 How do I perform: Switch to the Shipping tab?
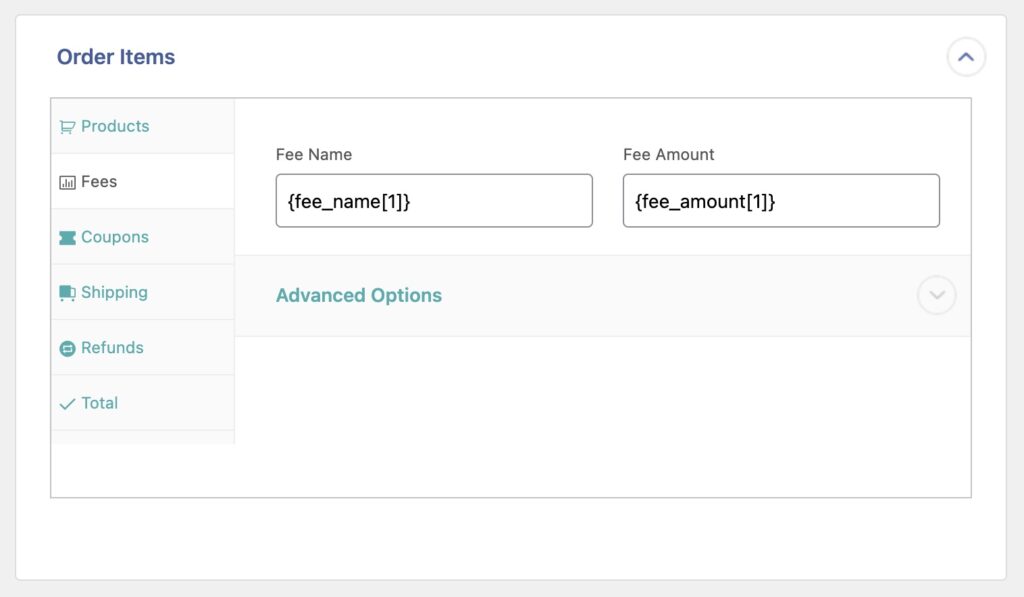(x=112, y=292)
